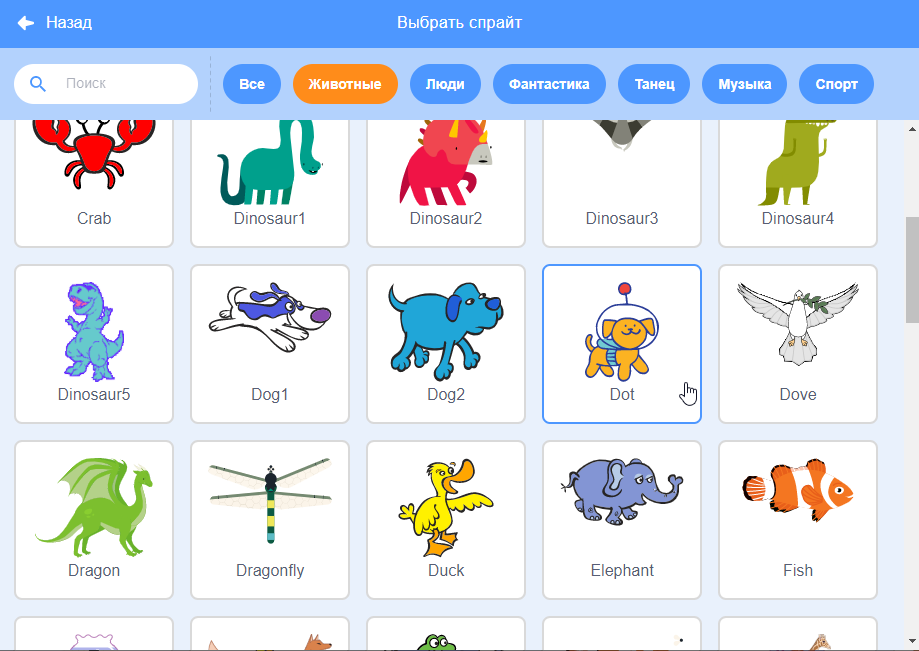Pick the Dog2 blue dog sprite
The image size is (919, 651).
point(445,344)
